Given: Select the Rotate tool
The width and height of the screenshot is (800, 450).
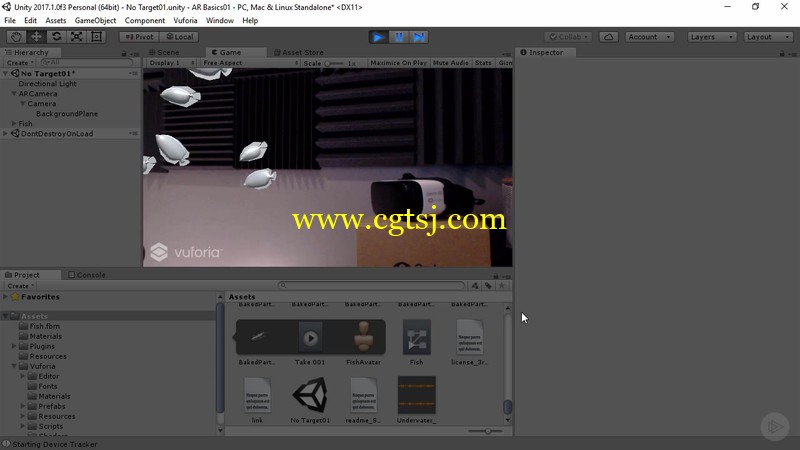Looking at the screenshot, I should pos(57,37).
